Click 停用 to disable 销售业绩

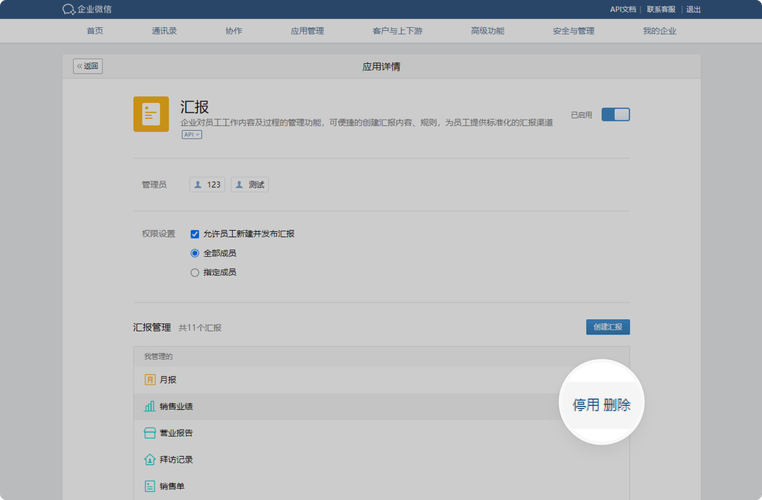(x=586, y=405)
